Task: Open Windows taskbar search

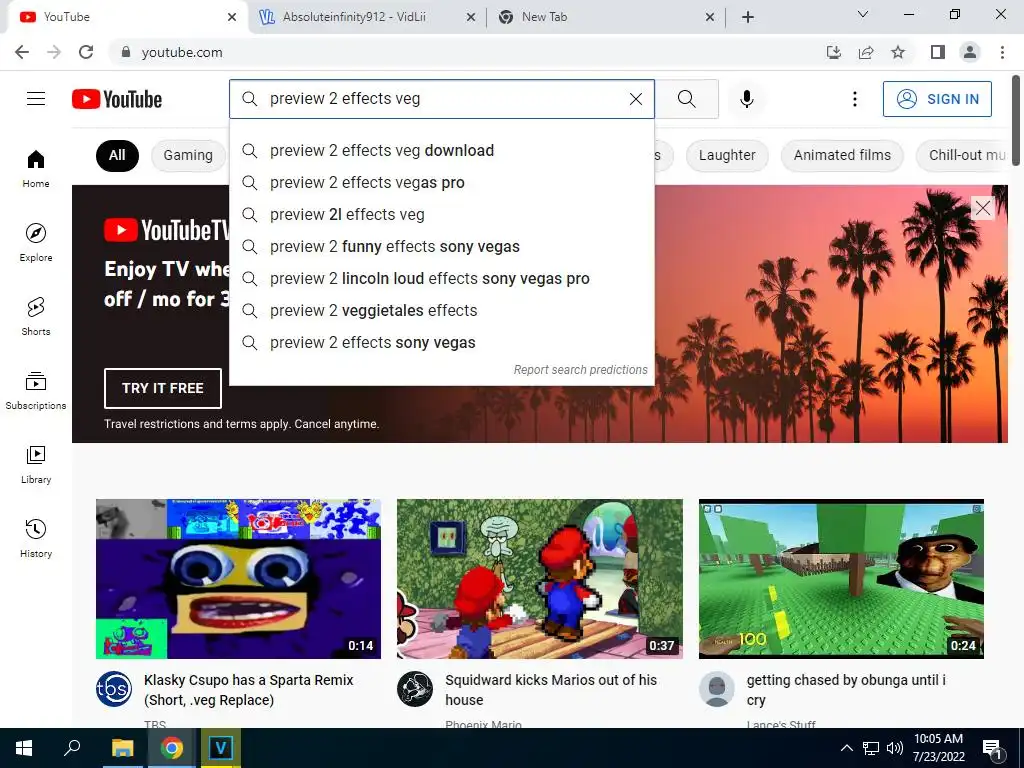Action: (x=72, y=748)
